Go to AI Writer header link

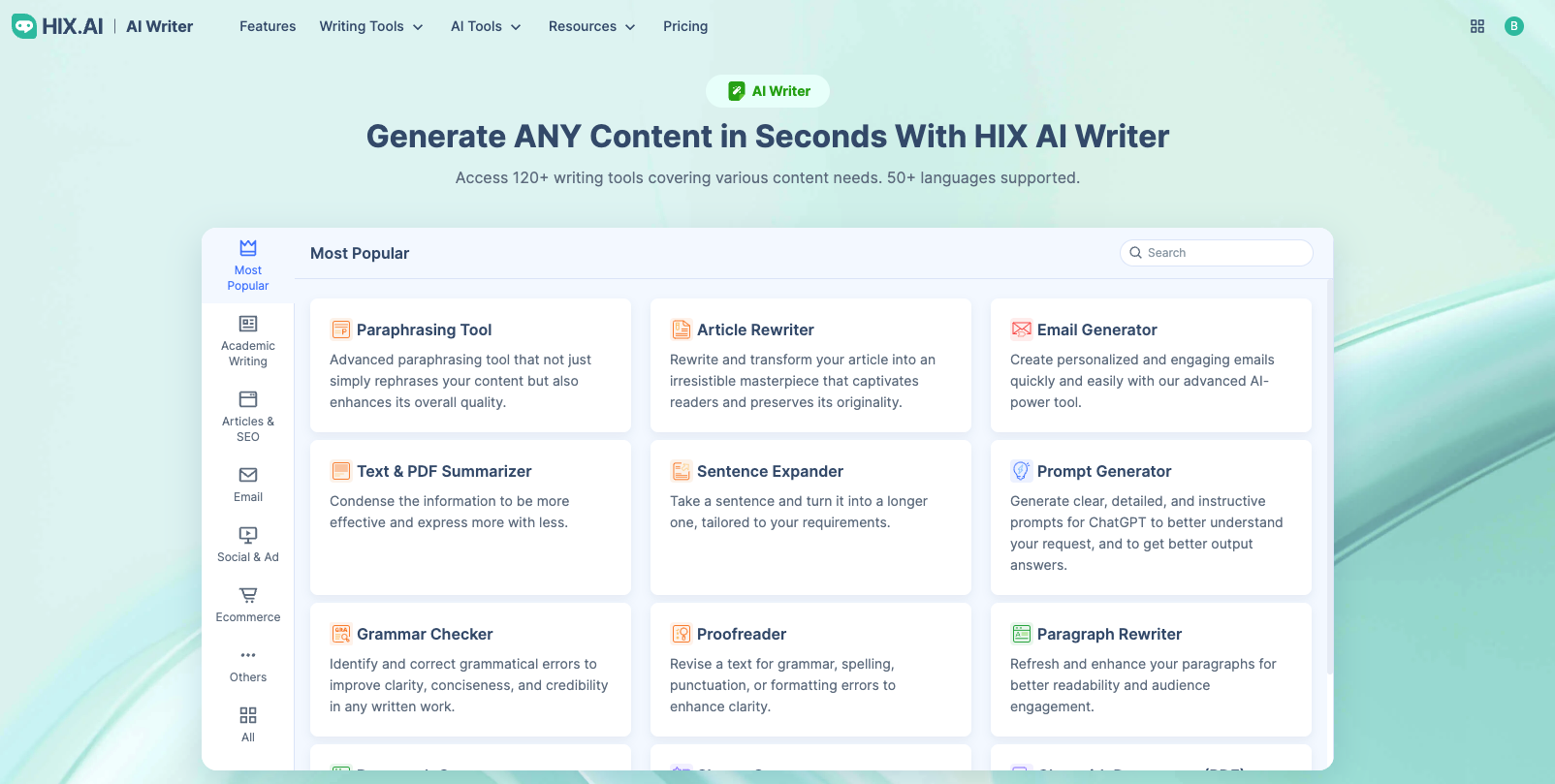(159, 26)
